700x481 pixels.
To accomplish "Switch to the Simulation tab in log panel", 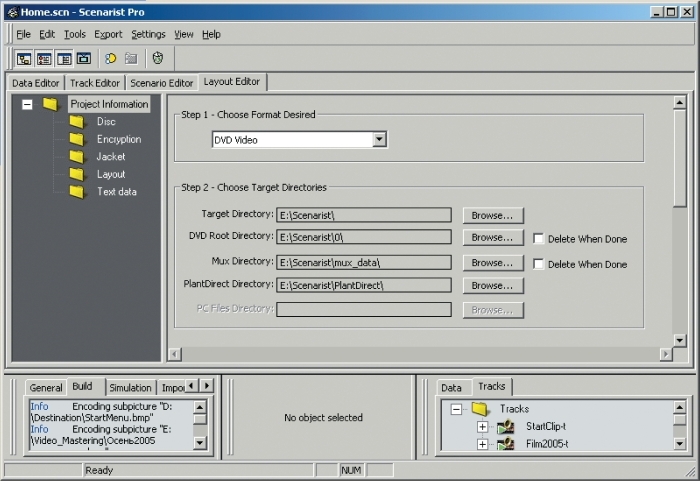I will [x=130, y=388].
